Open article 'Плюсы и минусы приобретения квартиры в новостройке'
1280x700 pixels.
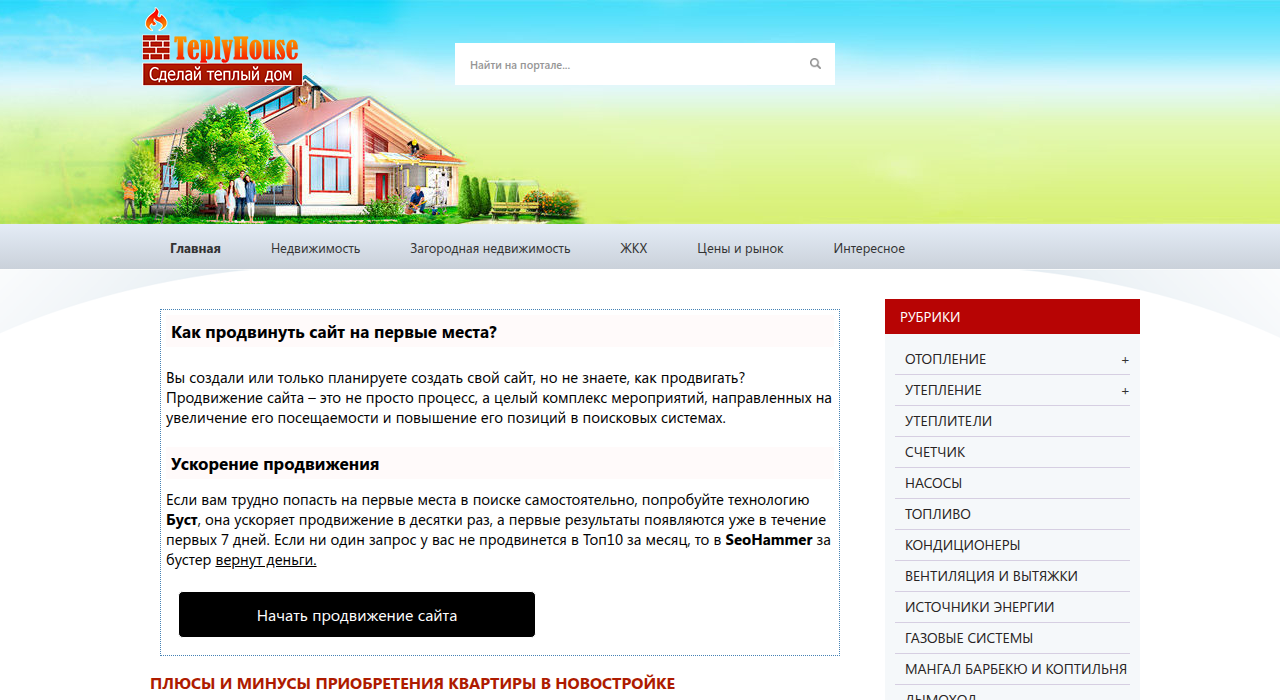click(412, 684)
